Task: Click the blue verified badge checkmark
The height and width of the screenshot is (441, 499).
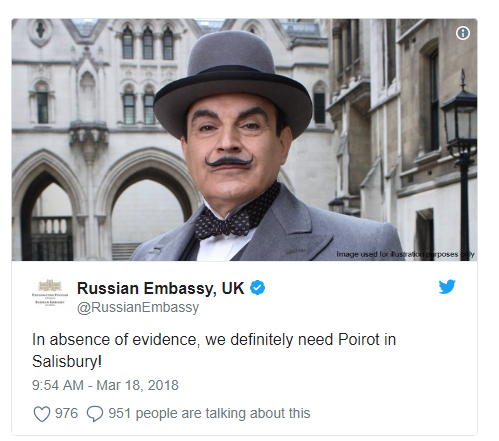Action: pyautogui.click(x=257, y=288)
